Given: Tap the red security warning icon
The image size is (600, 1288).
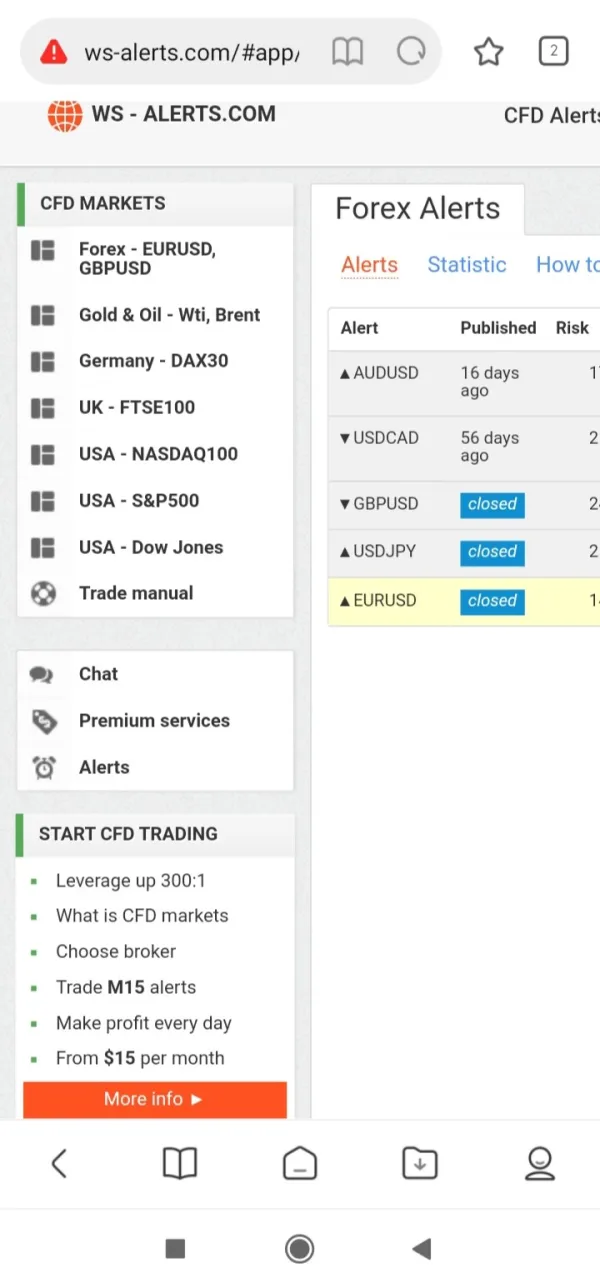Looking at the screenshot, I should coord(53,52).
